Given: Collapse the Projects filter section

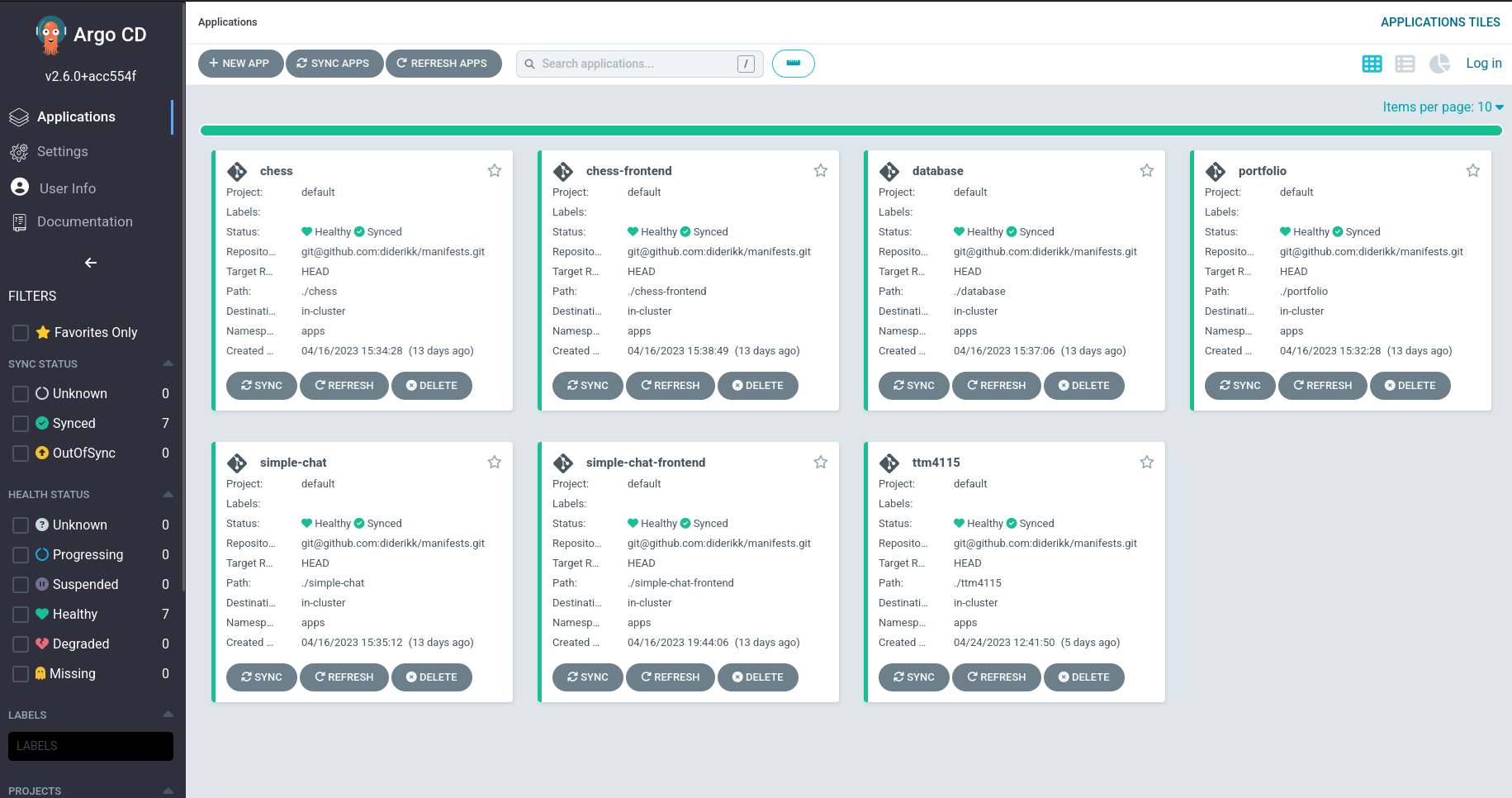Looking at the screenshot, I should pos(168,791).
